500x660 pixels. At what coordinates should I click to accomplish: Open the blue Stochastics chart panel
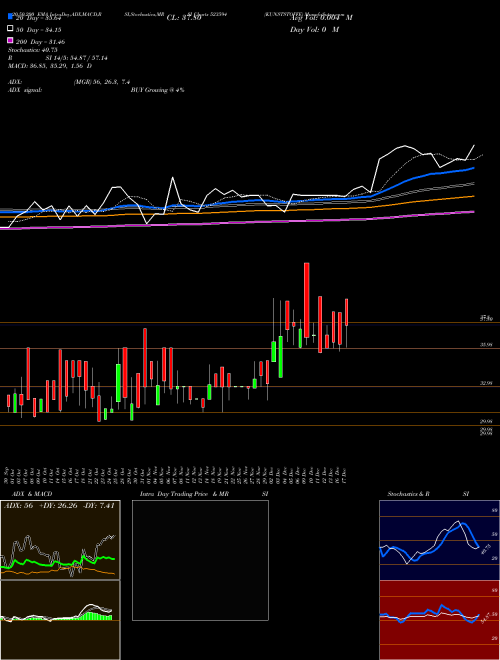(x=439, y=540)
